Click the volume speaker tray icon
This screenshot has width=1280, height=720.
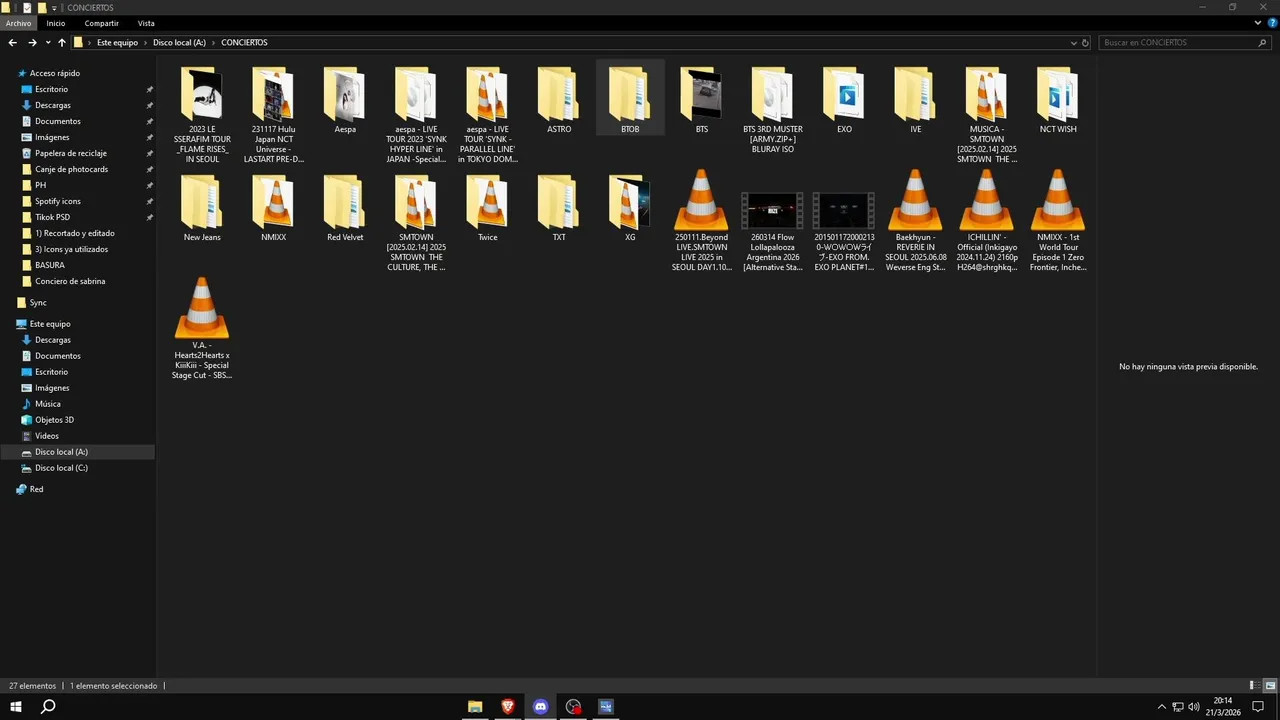point(1193,707)
